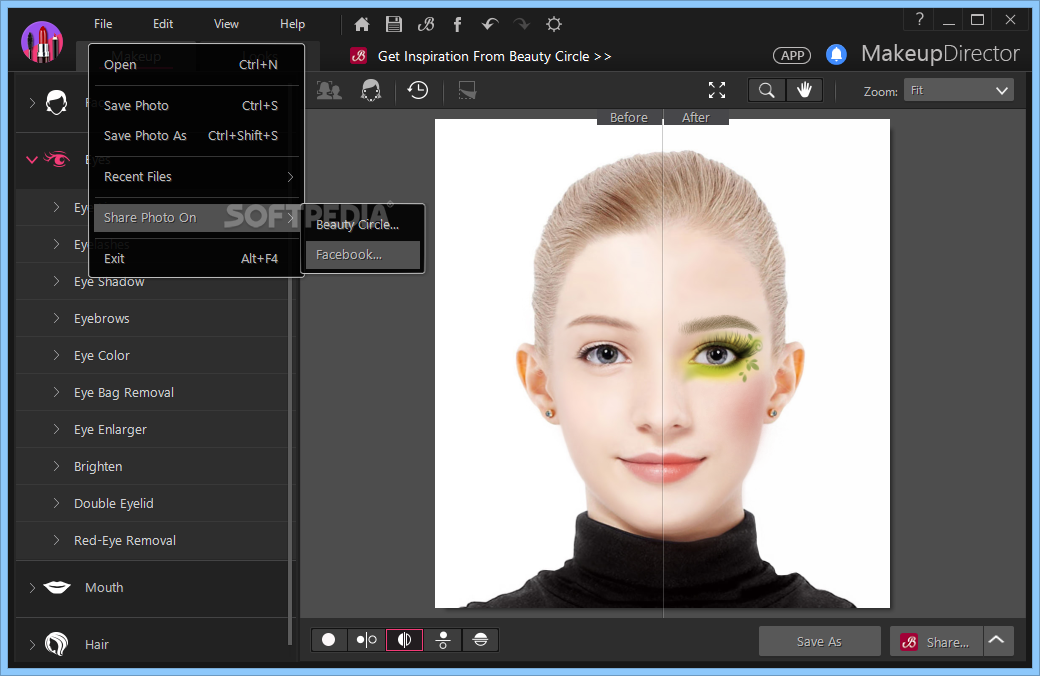Select Beauty Circle... in share submenu
The height and width of the screenshot is (676, 1040).
coord(363,224)
